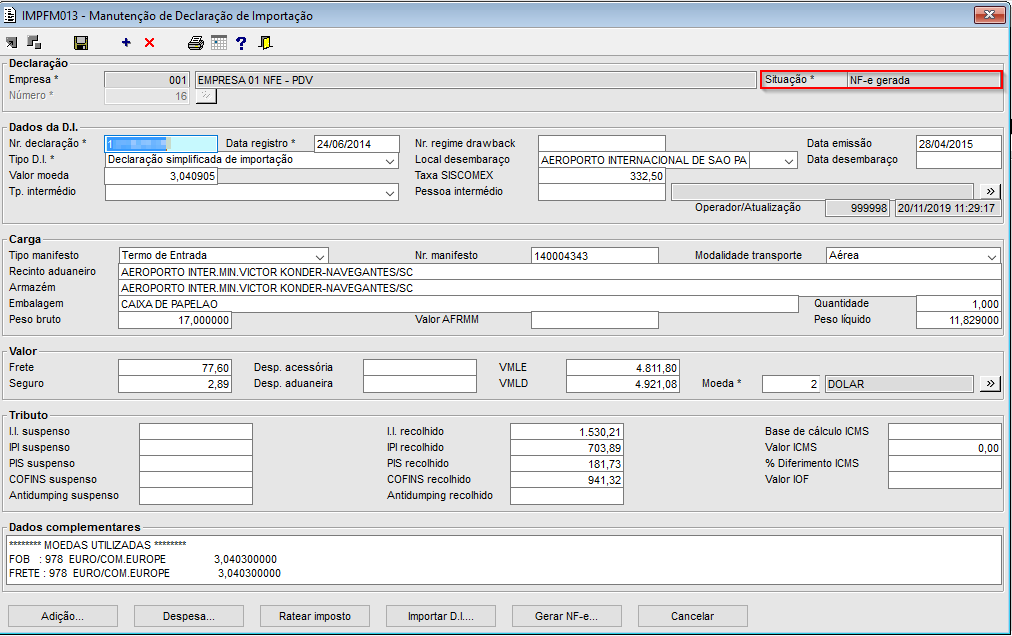Viewport: 1012px width, 636px height.
Task: Click the Adição... button
Action: pos(62,616)
